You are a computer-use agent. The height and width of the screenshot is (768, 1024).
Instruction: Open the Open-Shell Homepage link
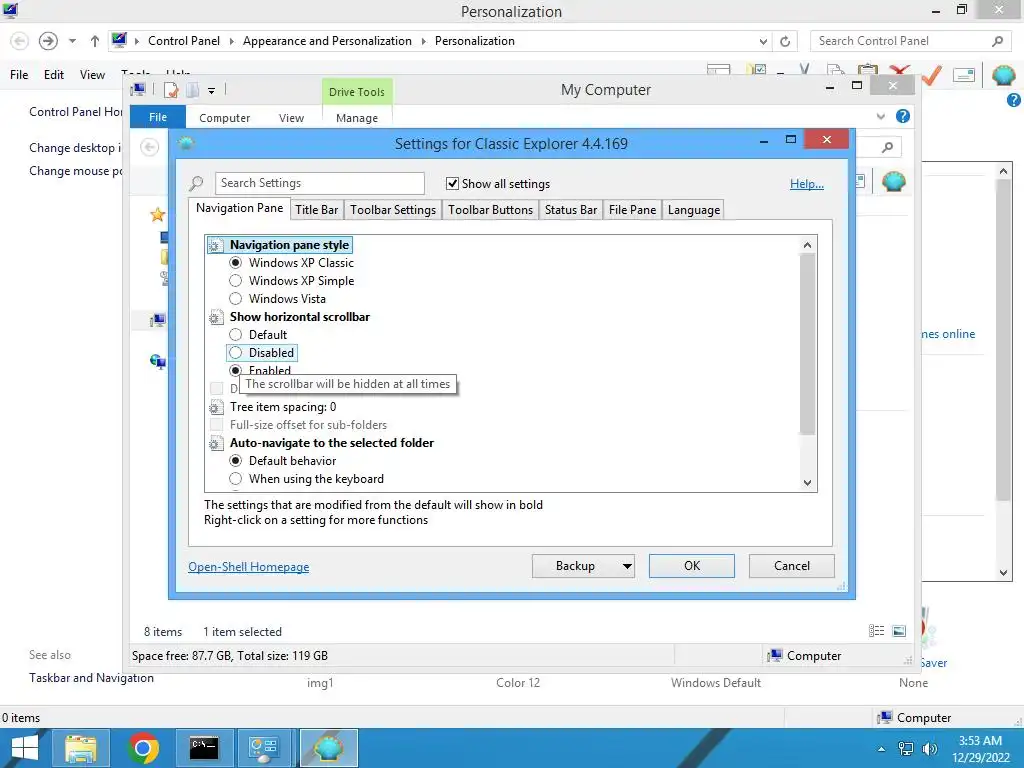(x=249, y=567)
